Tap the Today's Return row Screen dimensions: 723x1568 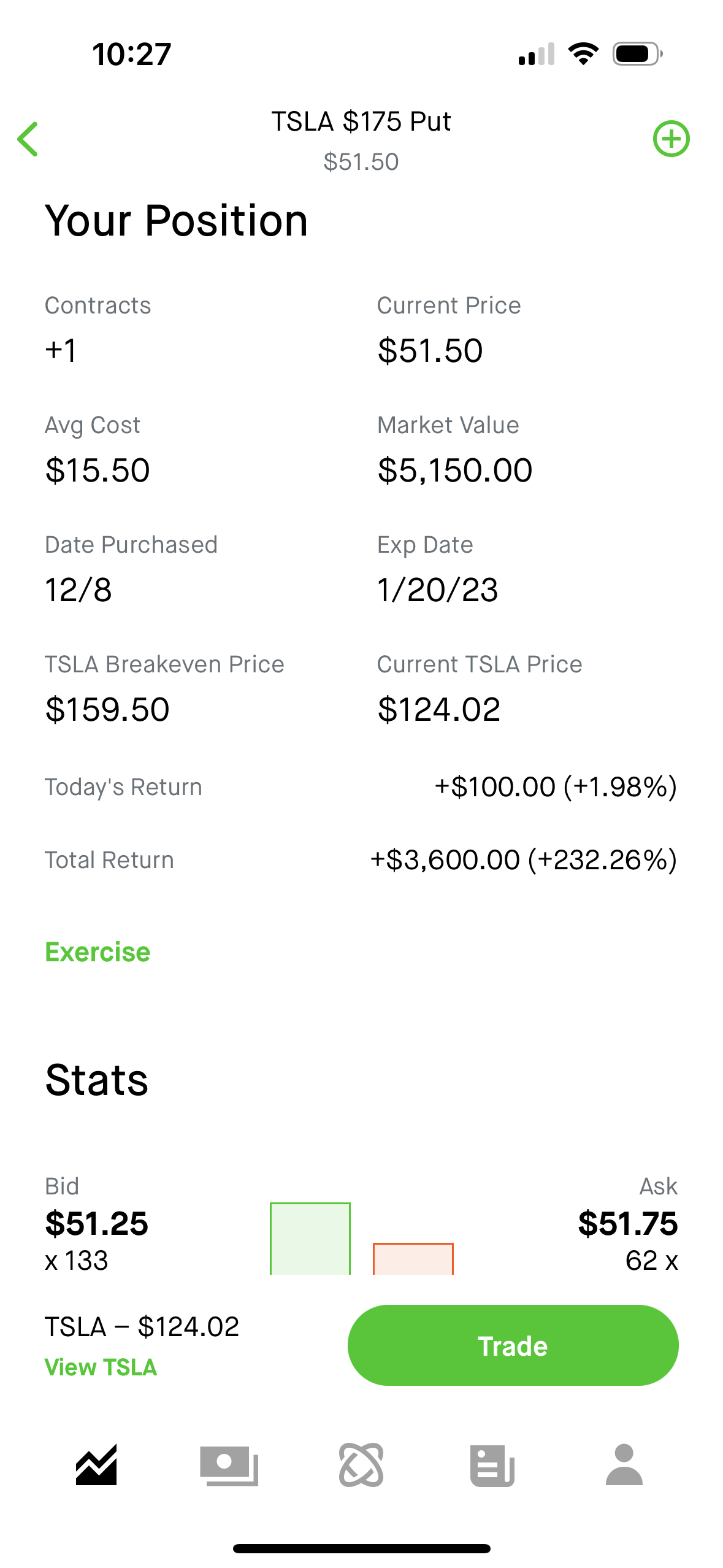[361, 787]
